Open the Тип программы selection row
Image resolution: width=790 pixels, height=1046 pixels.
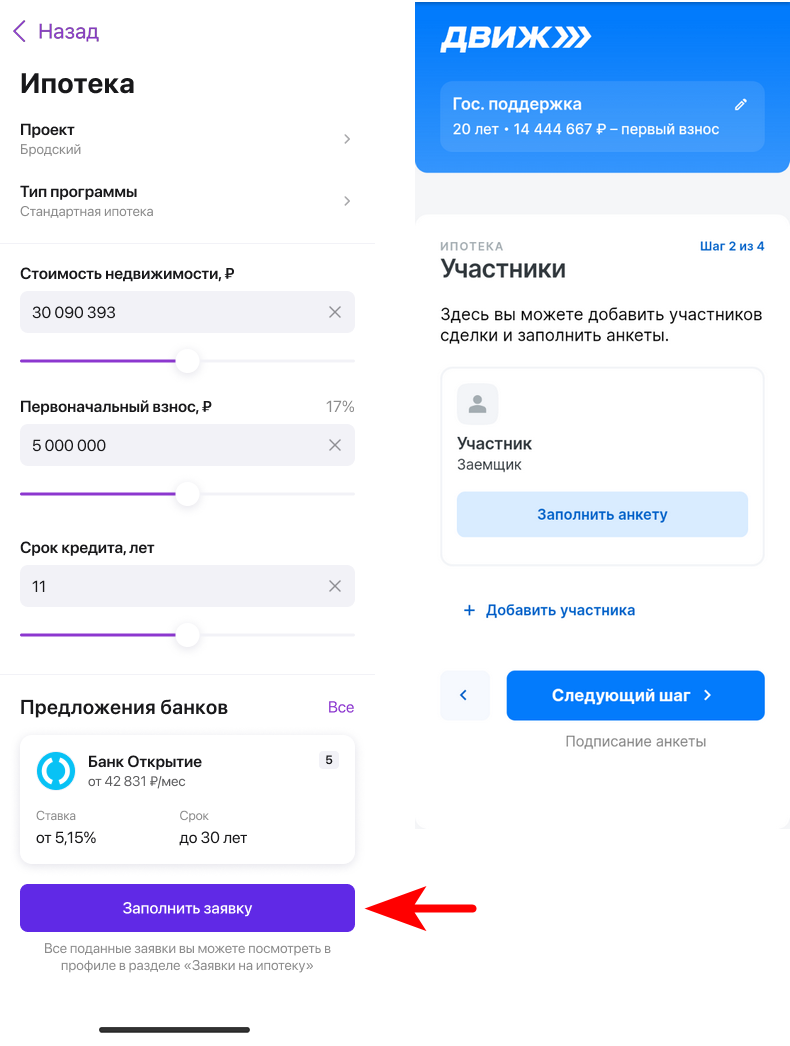point(187,200)
